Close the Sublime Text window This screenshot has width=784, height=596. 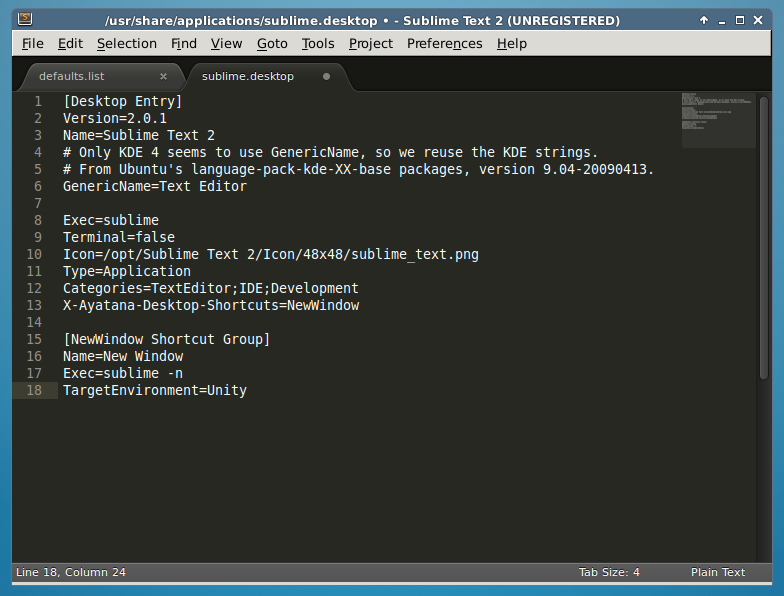(759, 20)
